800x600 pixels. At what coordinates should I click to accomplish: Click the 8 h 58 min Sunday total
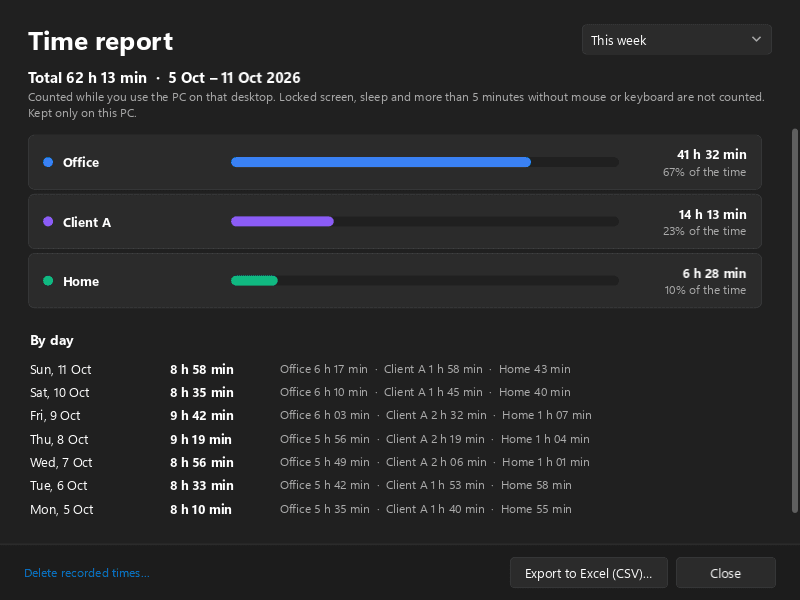pos(202,369)
